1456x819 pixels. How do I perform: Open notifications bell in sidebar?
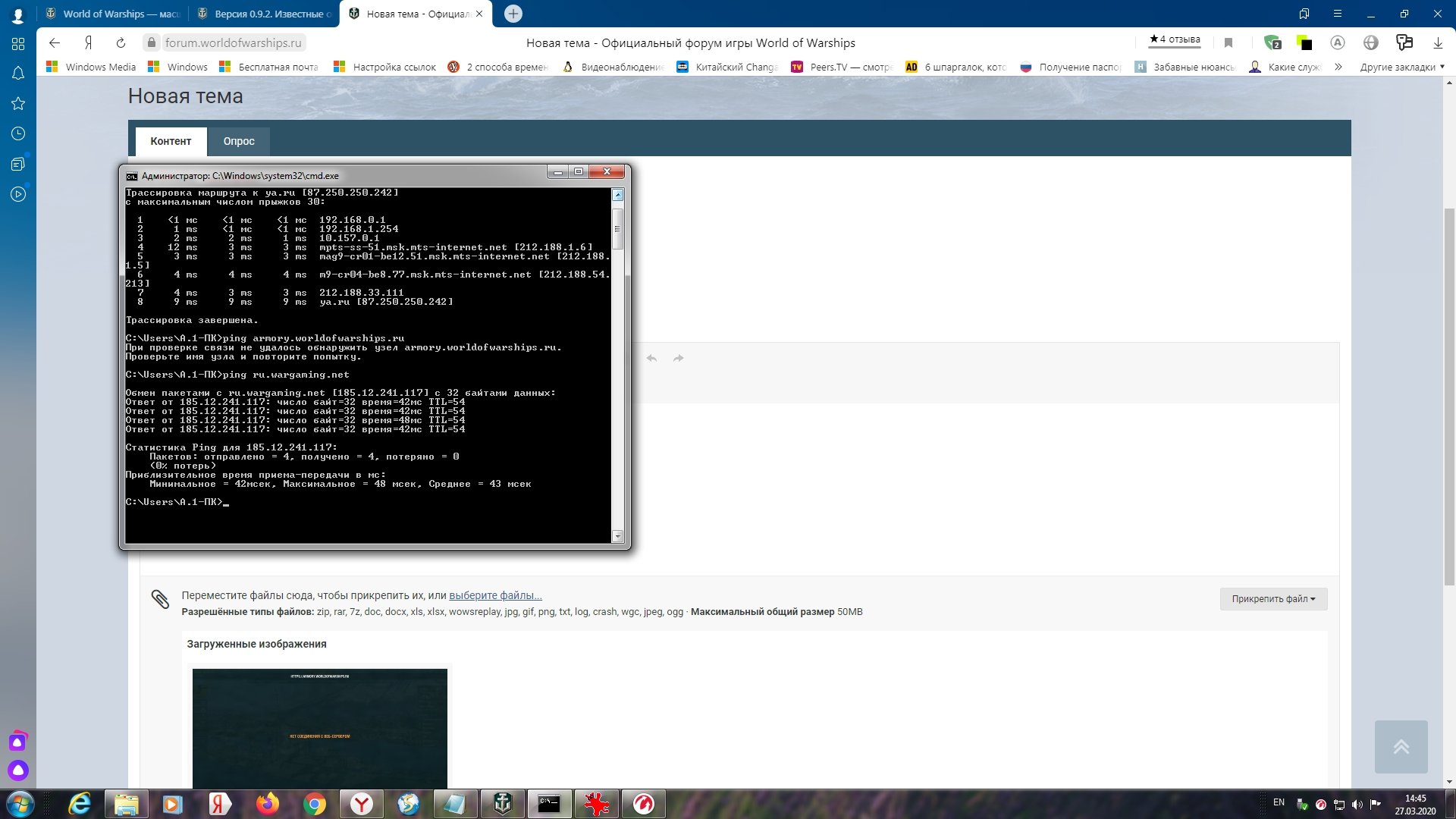point(18,74)
